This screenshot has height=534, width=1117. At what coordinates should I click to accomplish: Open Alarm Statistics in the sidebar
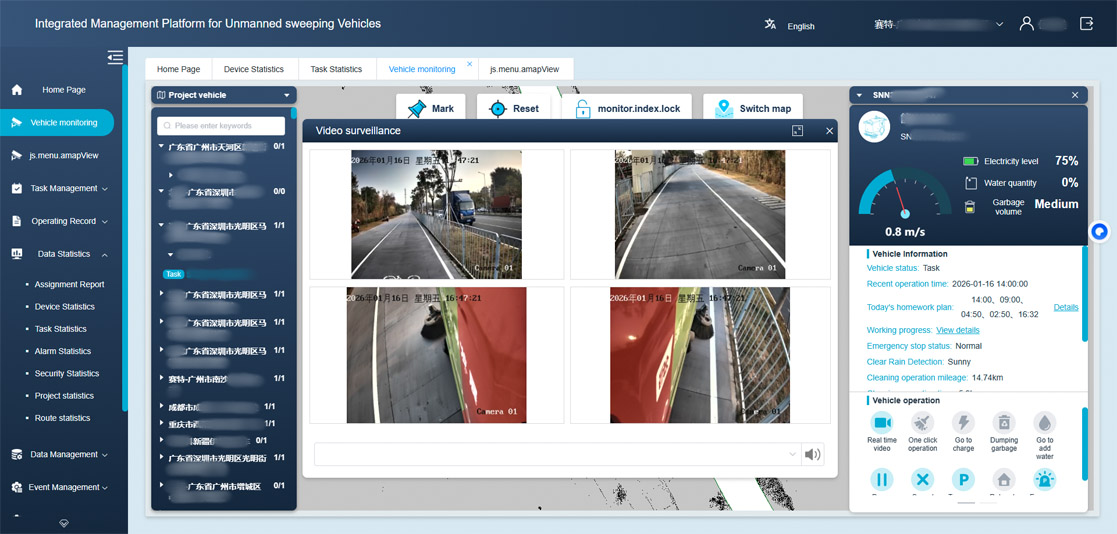click(x=62, y=351)
